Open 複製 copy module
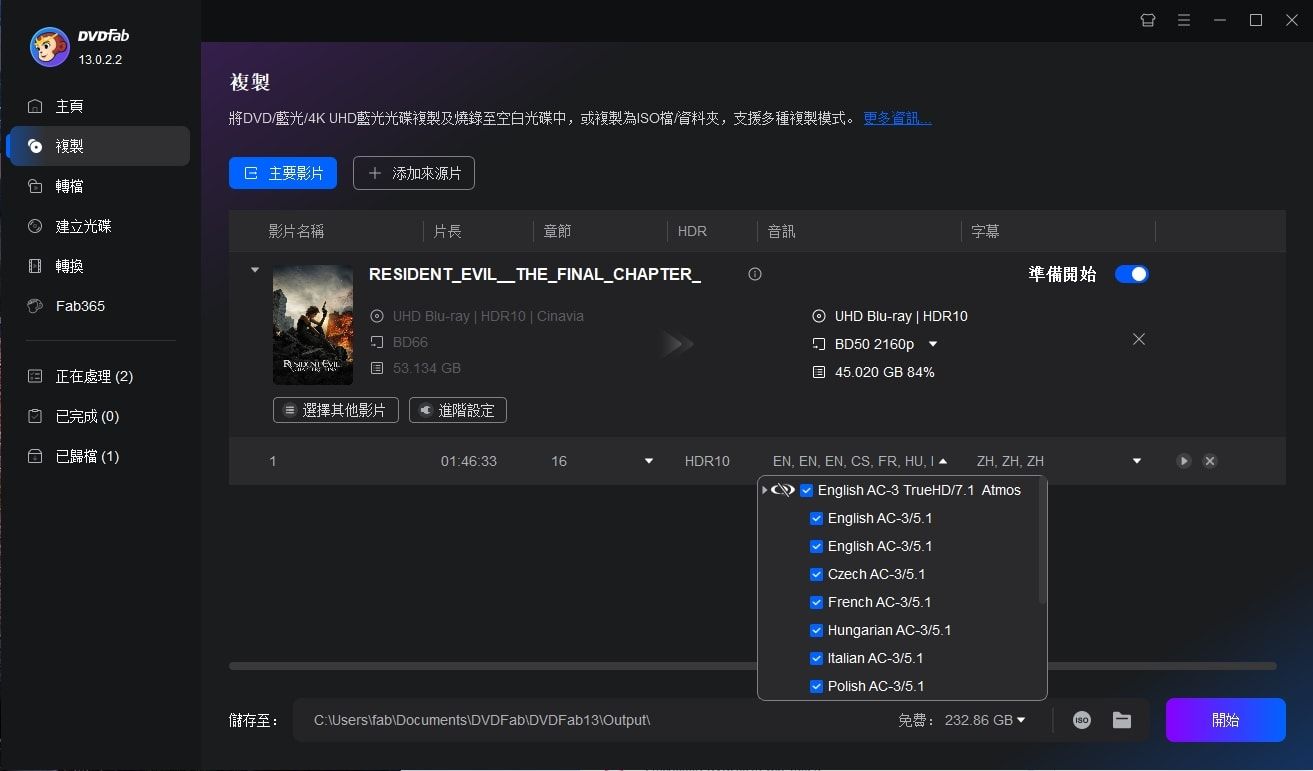 tap(97, 146)
